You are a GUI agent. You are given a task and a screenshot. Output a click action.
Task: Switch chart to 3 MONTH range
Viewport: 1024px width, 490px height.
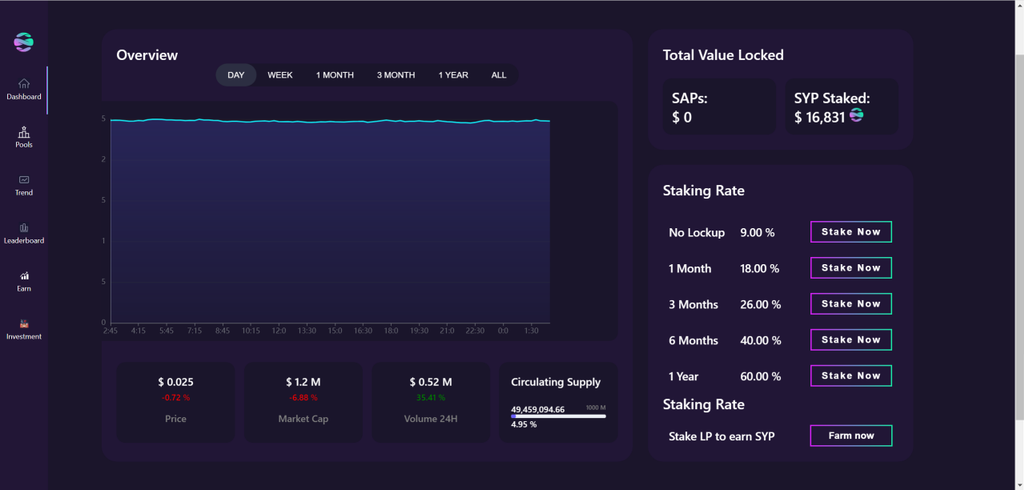pos(396,75)
